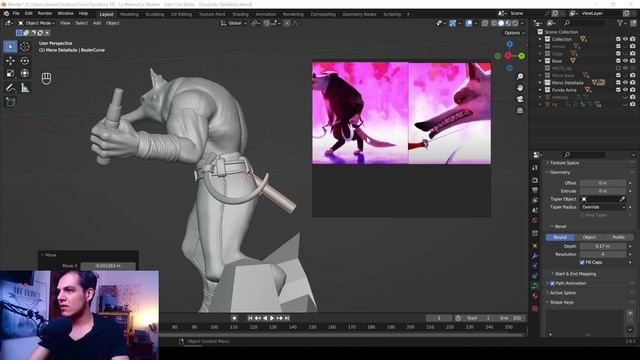
Task: Select Object bevel mode button
Action: [x=589, y=238]
